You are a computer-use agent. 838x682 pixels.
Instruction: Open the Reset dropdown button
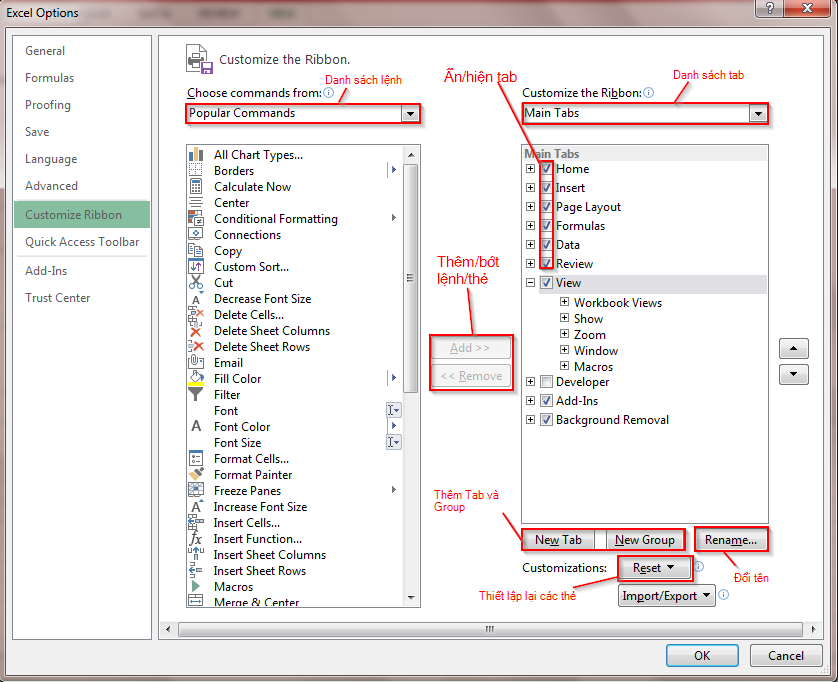tap(654, 568)
